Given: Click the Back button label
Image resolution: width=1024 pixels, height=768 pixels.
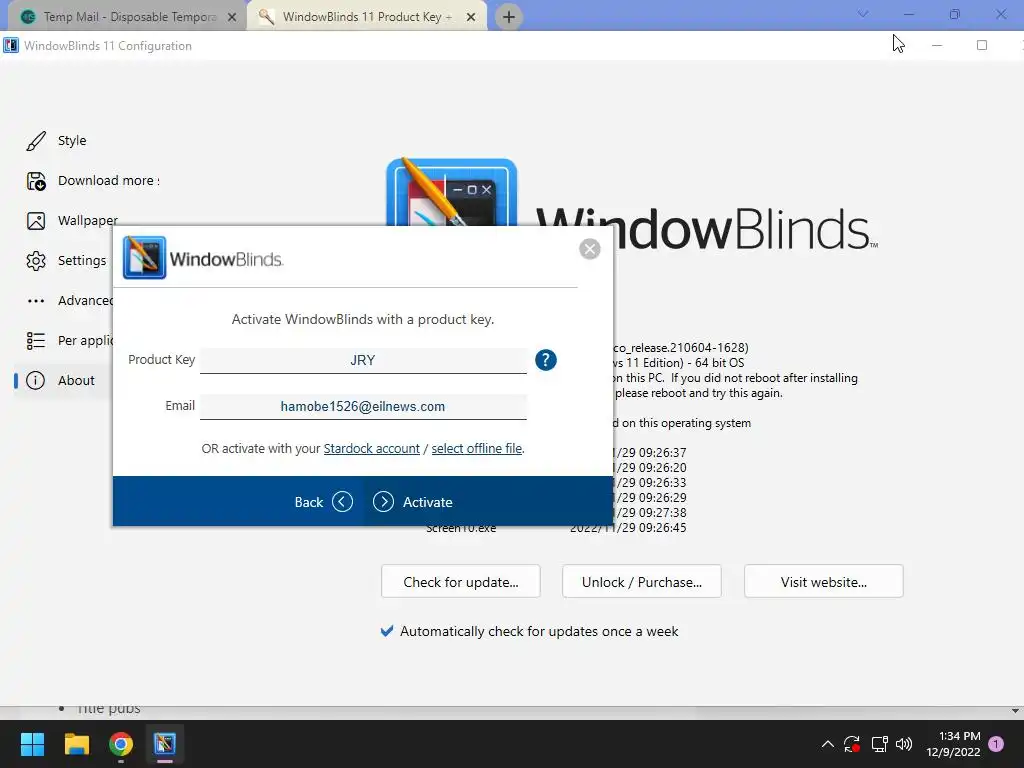Looking at the screenshot, I should 309,502.
